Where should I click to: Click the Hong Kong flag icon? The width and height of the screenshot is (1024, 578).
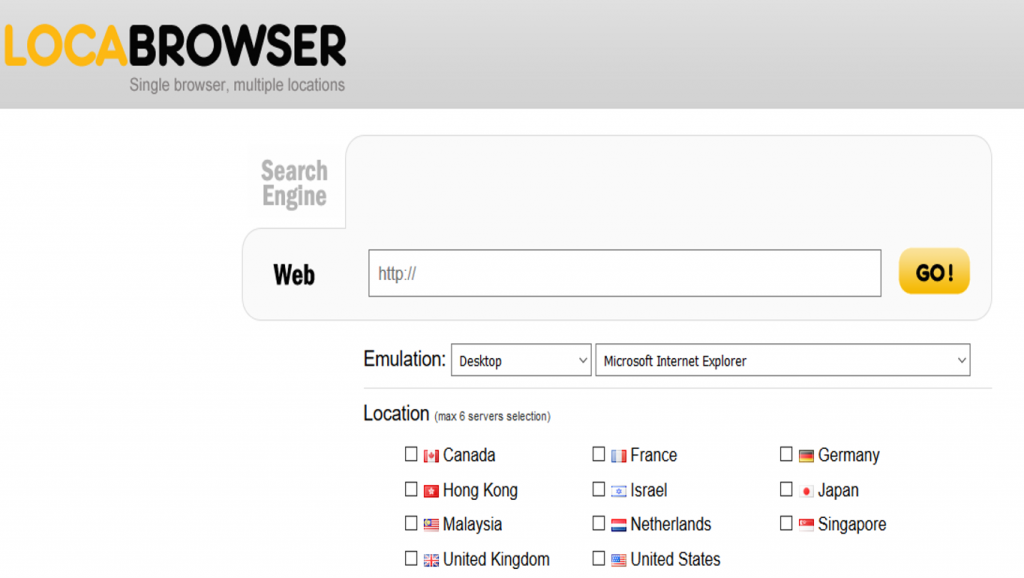click(x=430, y=490)
